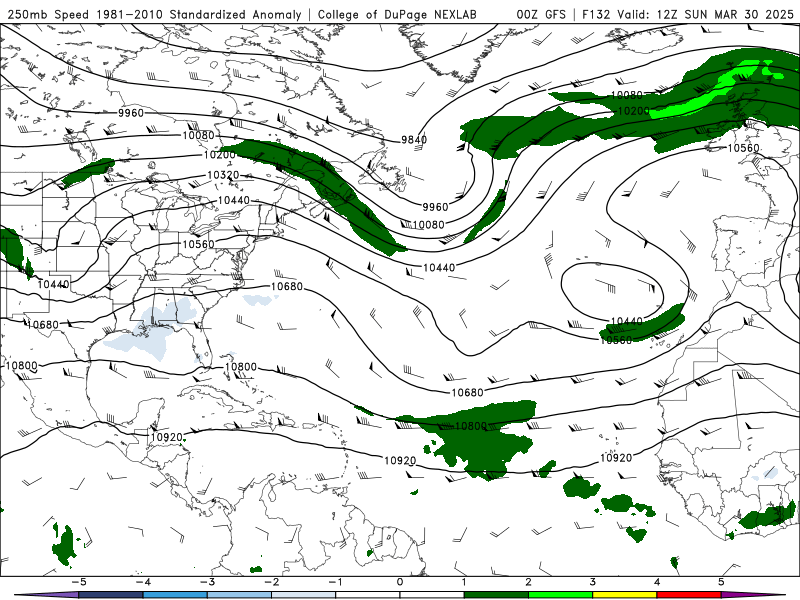
Task: Click the colorbar tick label '-1'
Action: tap(335, 582)
